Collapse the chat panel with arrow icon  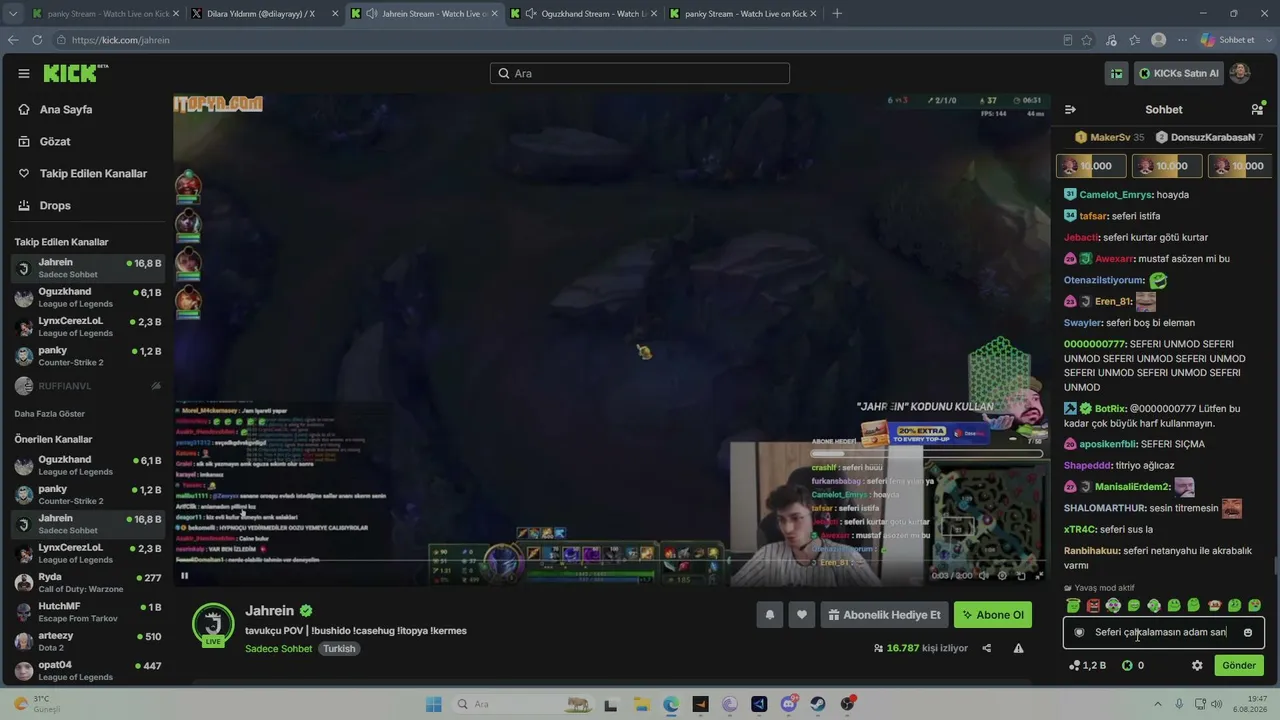pos(1070,110)
